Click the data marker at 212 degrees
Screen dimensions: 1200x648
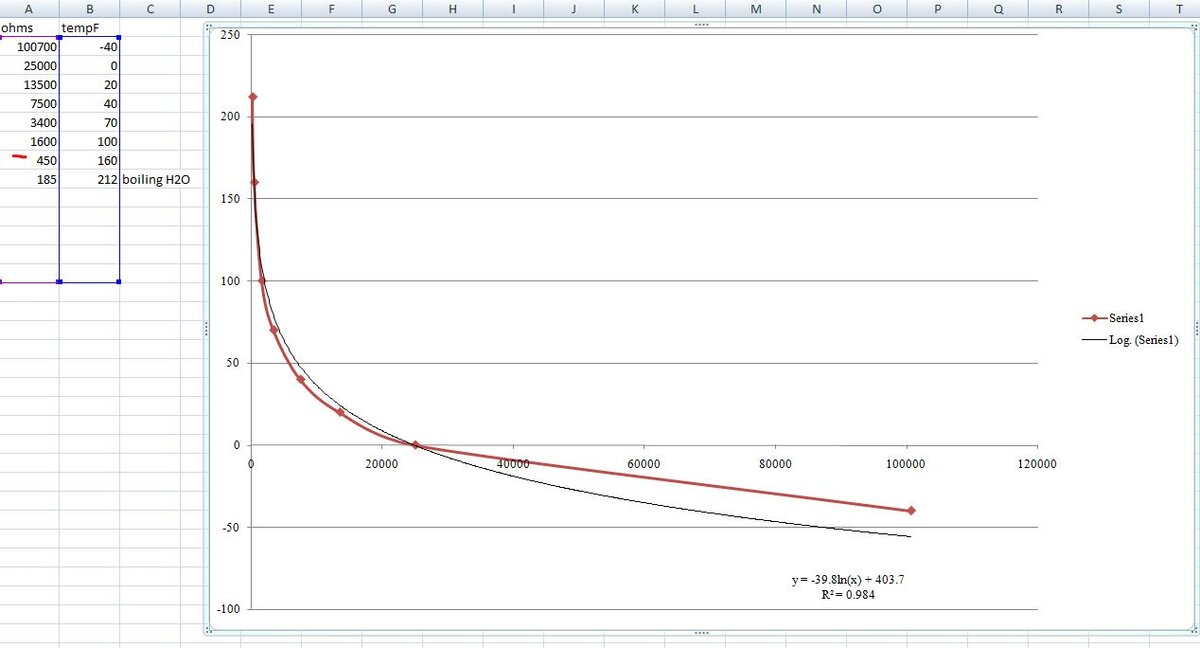252,97
